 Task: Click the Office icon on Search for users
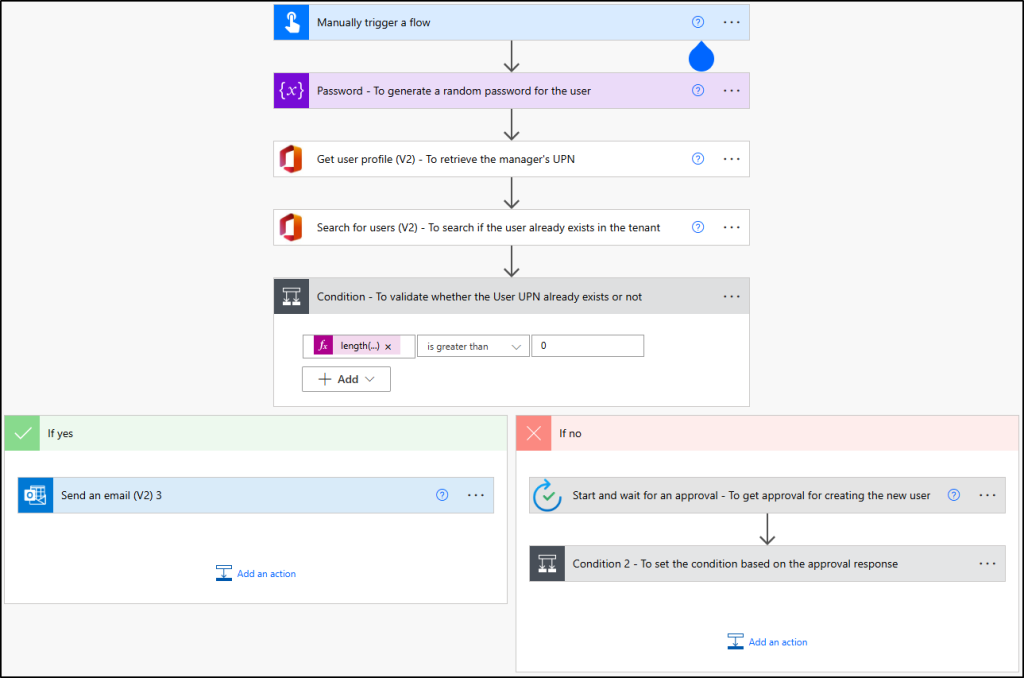click(291, 227)
